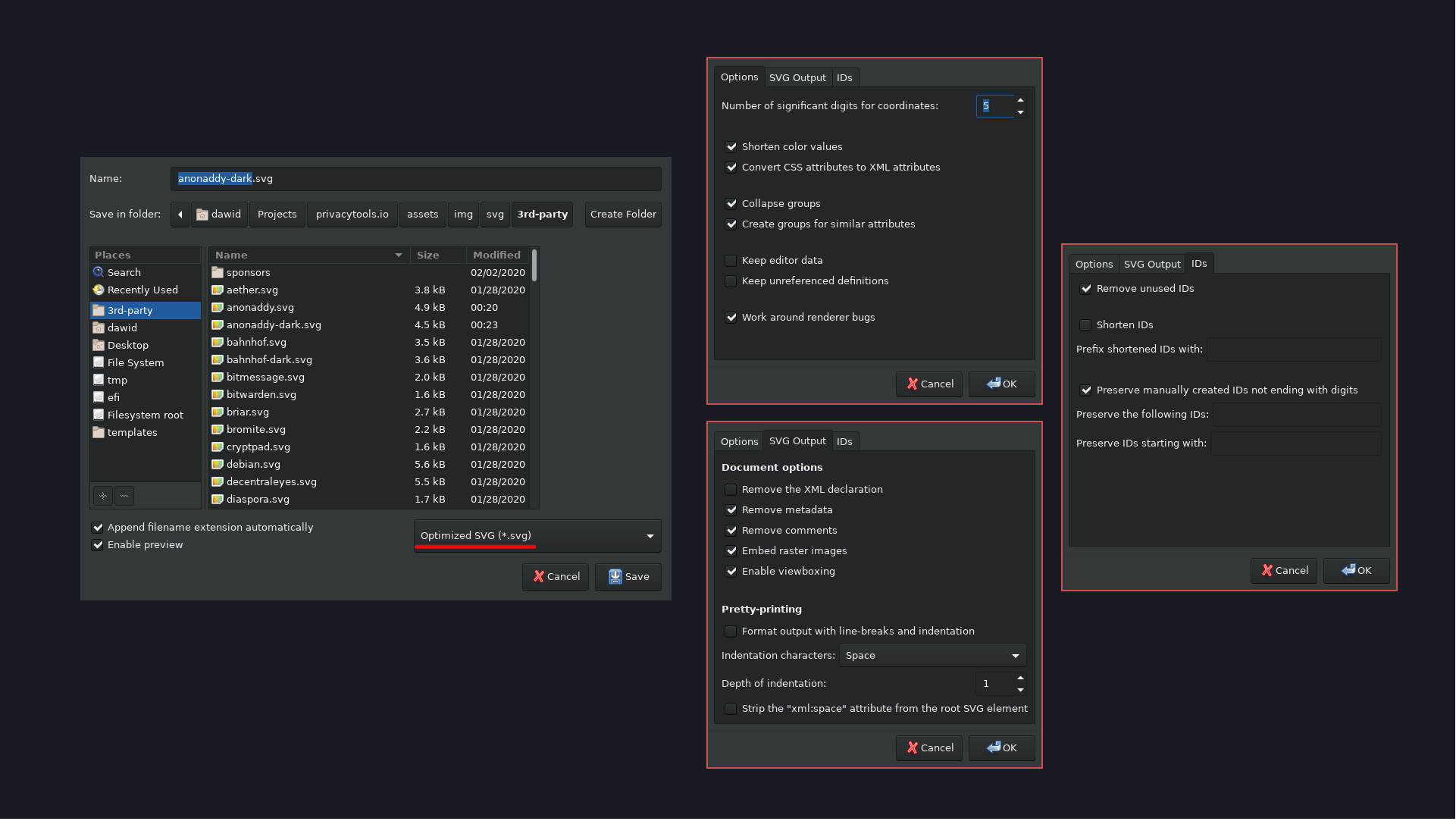Uncheck Collapse groups option
This screenshot has width=1456, height=840.
coord(731,204)
